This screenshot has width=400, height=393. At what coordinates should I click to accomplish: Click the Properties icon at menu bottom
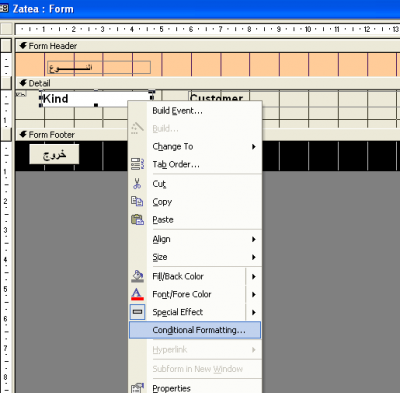pos(137,388)
